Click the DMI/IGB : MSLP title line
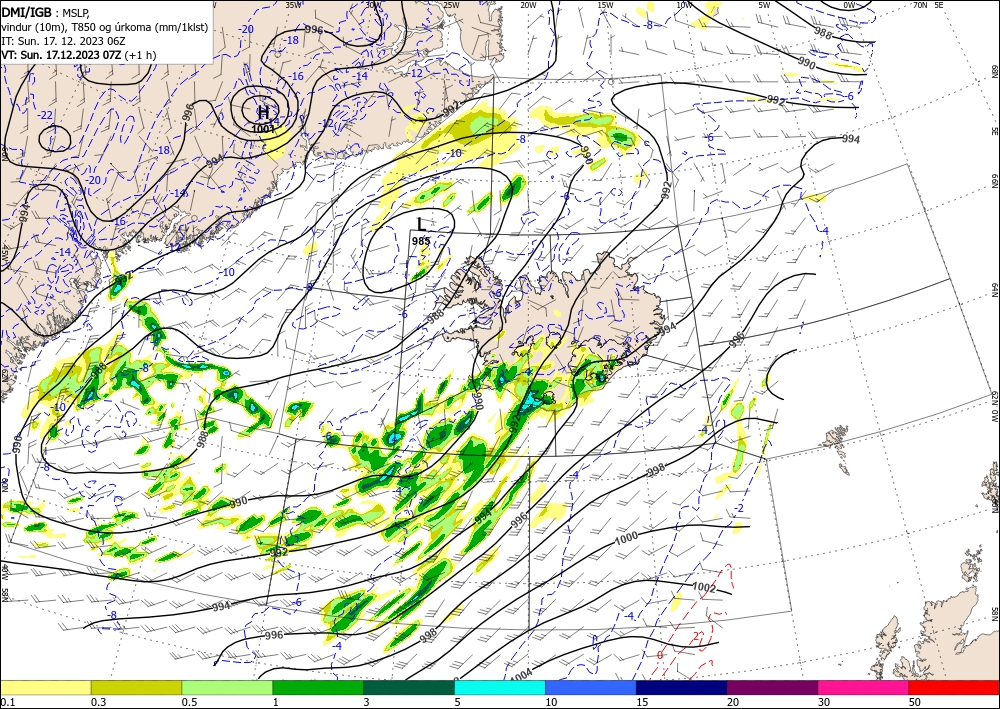Image resolution: width=1000 pixels, height=709 pixels. click(47, 12)
